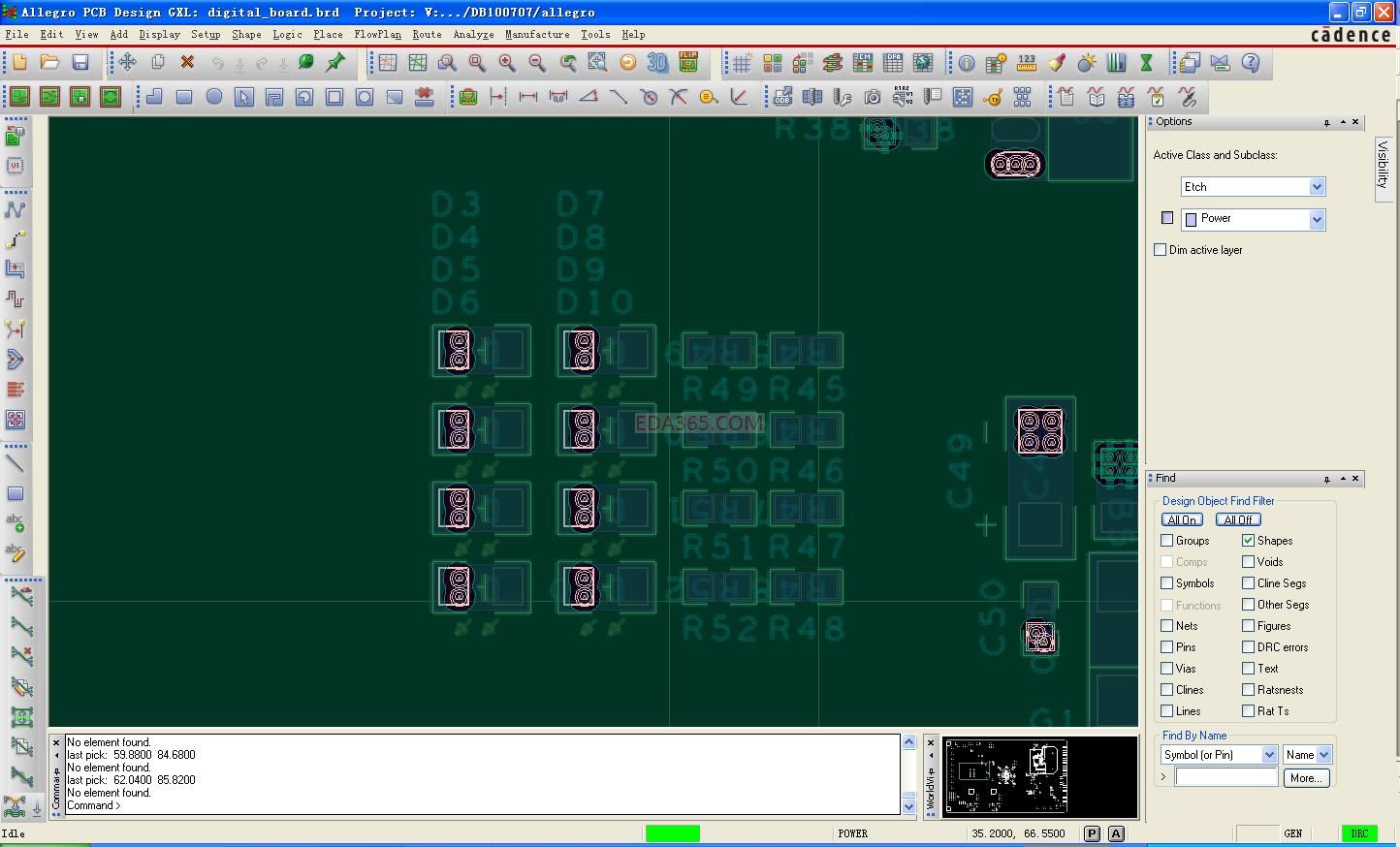Open the Manufacture menu

point(537,34)
